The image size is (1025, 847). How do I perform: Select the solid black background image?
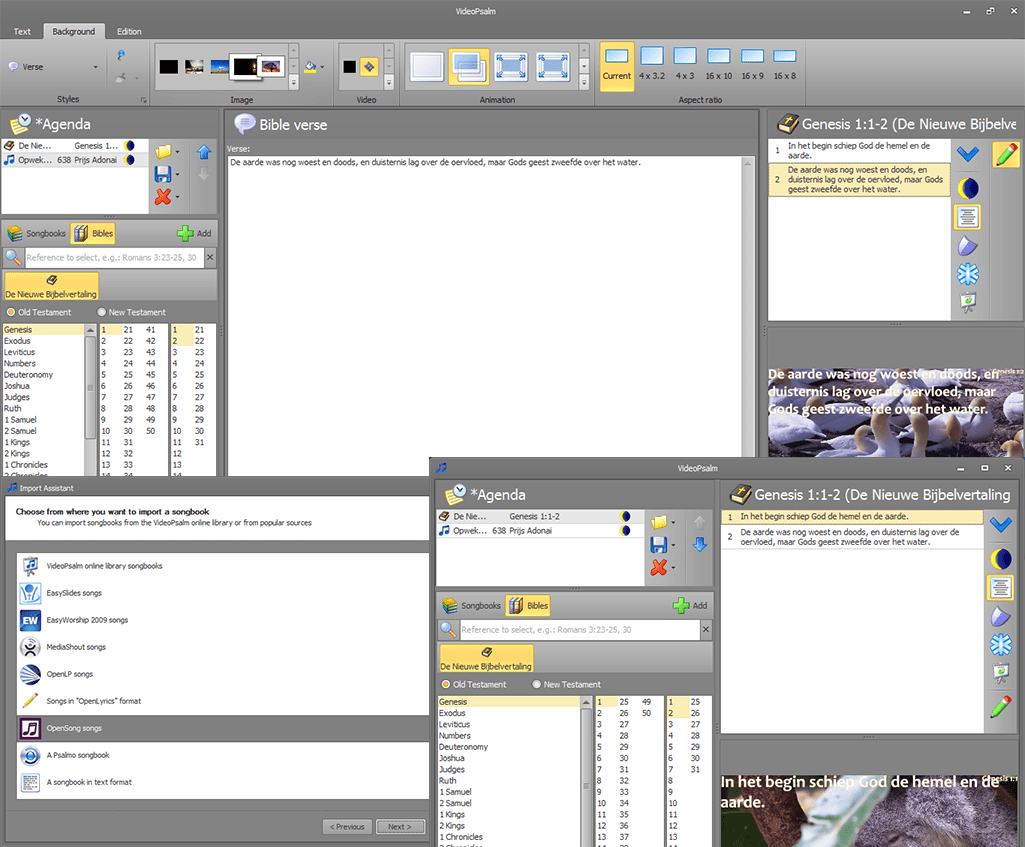169,67
